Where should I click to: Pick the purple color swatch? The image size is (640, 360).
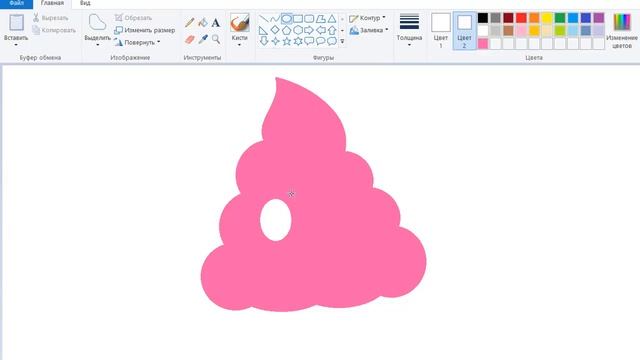(599, 18)
